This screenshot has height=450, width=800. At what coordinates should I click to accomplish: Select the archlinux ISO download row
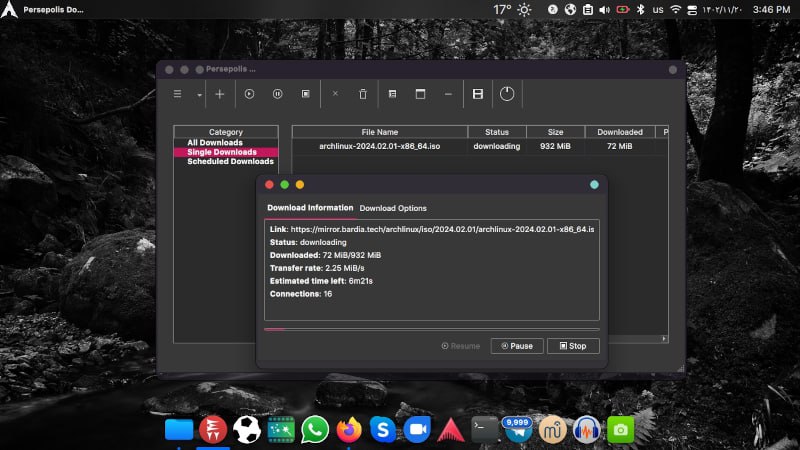click(380, 146)
